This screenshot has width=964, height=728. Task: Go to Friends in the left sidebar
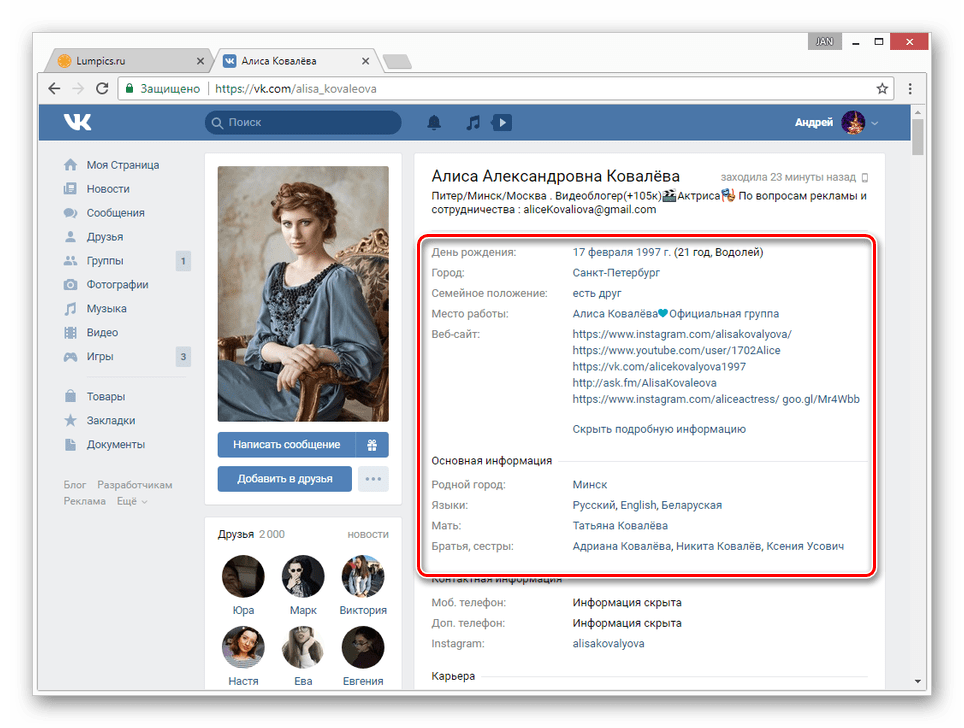pos(105,237)
